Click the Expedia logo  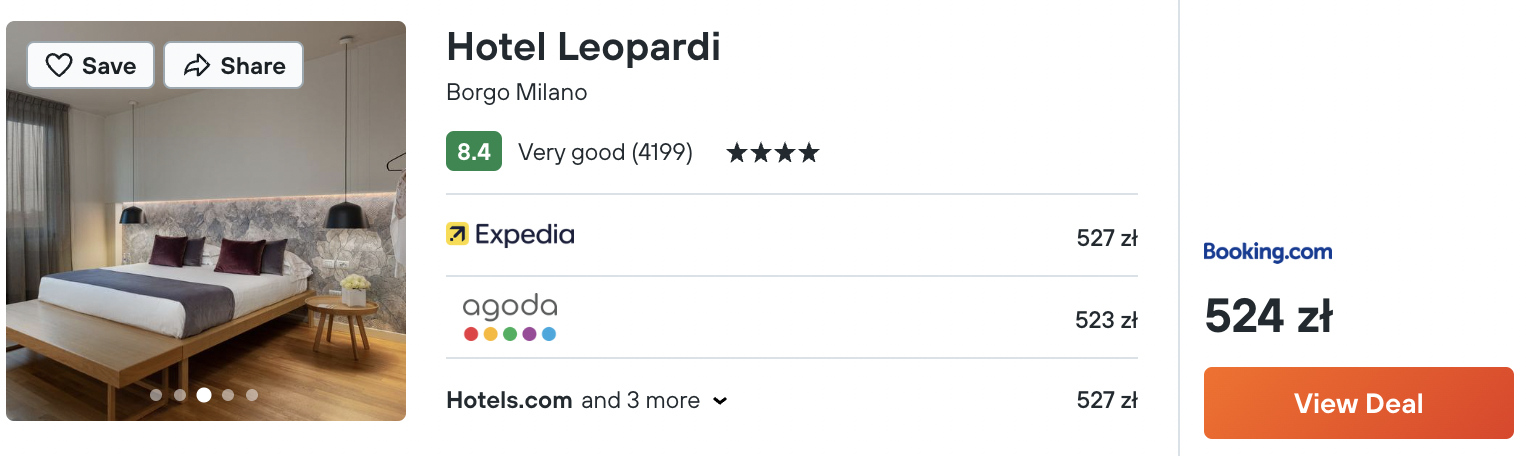(x=510, y=235)
